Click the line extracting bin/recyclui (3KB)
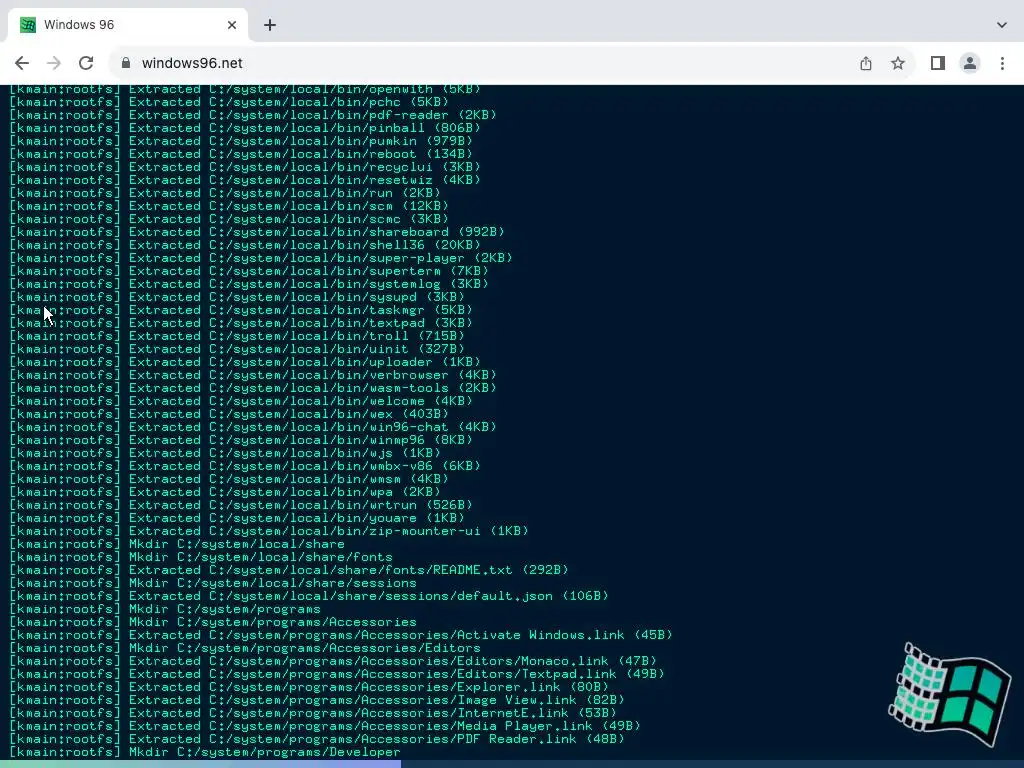Viewport: 1024px width, 768px height. (244, 167)
